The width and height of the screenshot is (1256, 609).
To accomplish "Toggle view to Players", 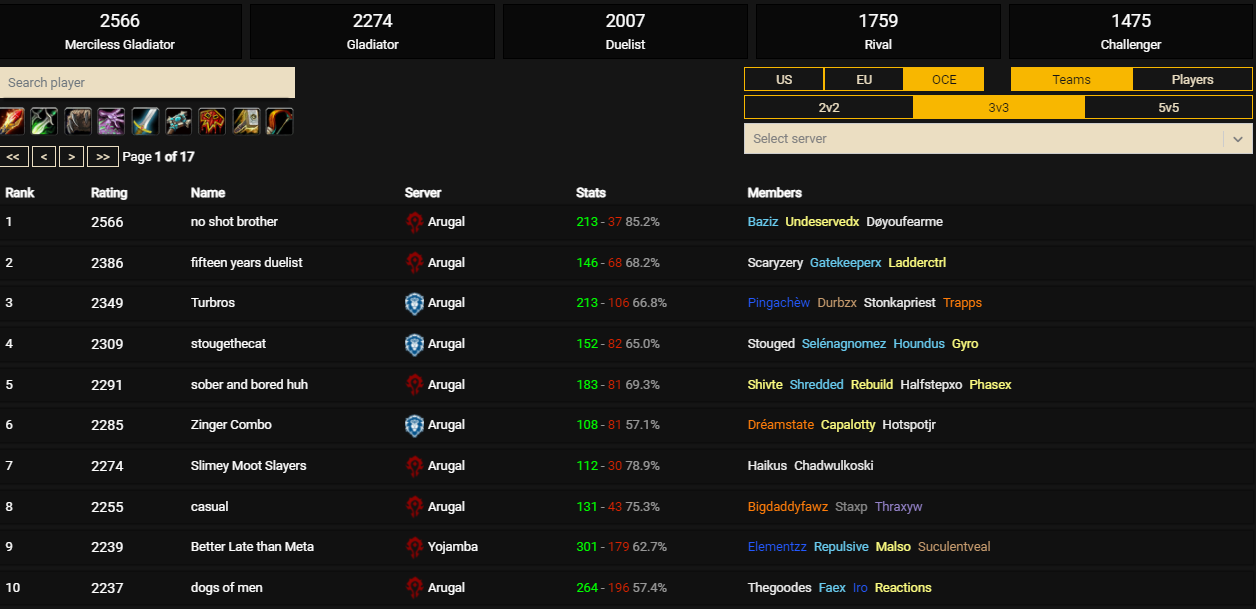I will pyautogui.click(x=1192, y=80).
